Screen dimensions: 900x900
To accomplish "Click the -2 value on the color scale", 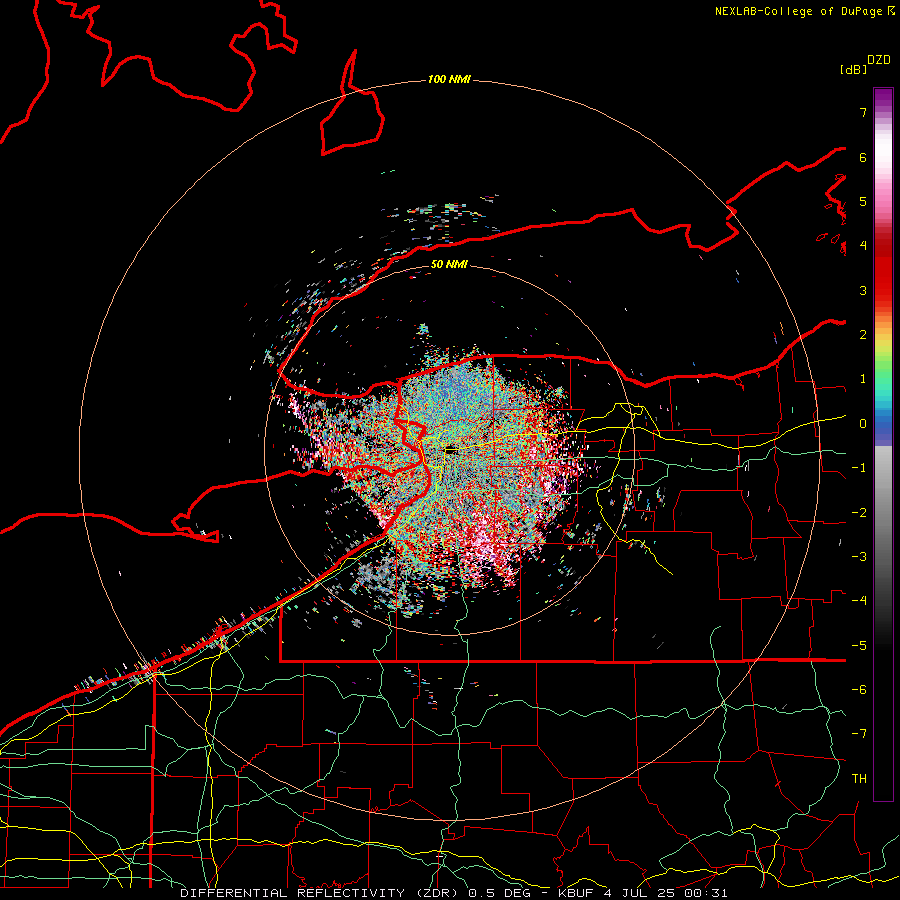I will pos(859,513).
